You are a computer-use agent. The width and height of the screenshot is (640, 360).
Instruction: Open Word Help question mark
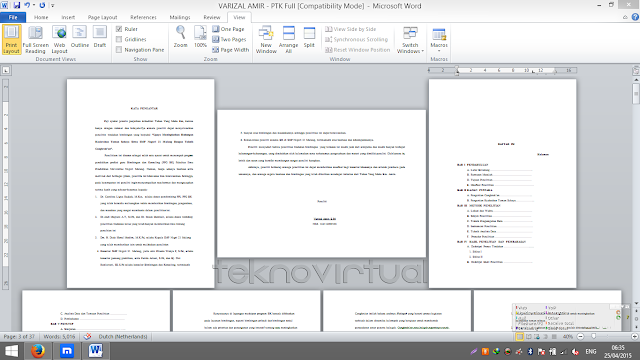coord(635,17)
